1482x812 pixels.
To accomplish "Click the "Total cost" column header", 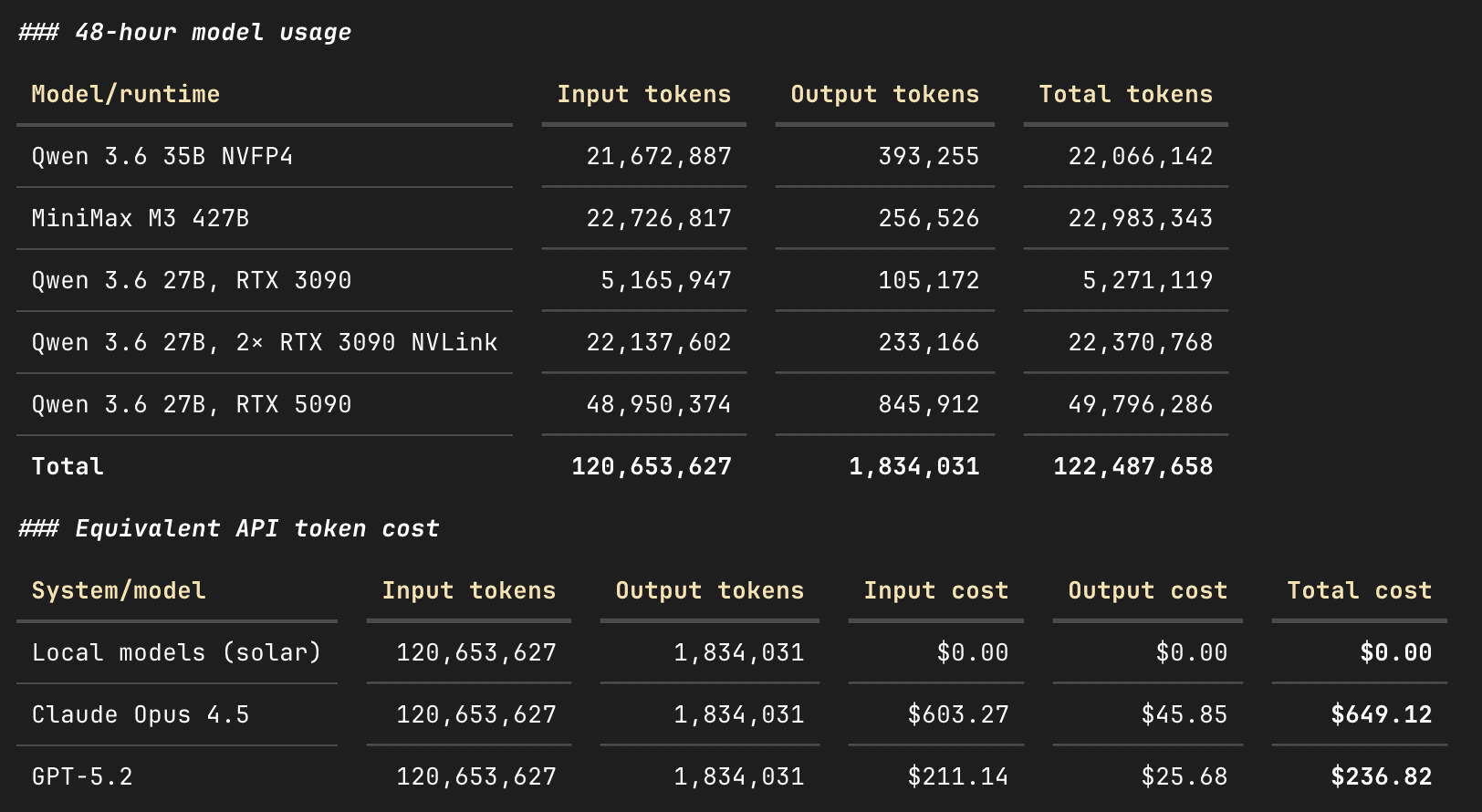I will click(x=1360, y=590).
